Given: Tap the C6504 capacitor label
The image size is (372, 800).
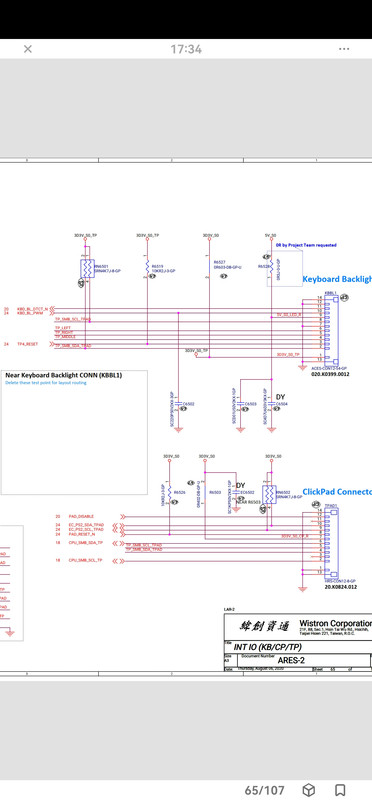Looking at the screenshot, I should point(282,404).
